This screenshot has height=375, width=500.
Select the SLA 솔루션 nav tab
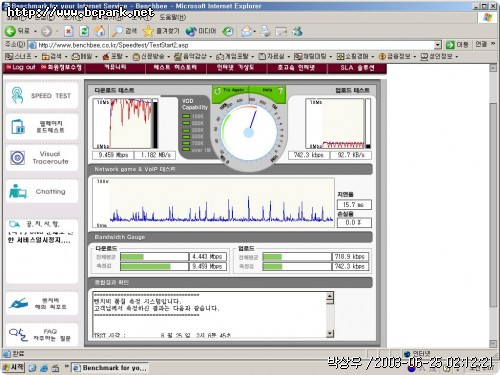pos(357,68)
